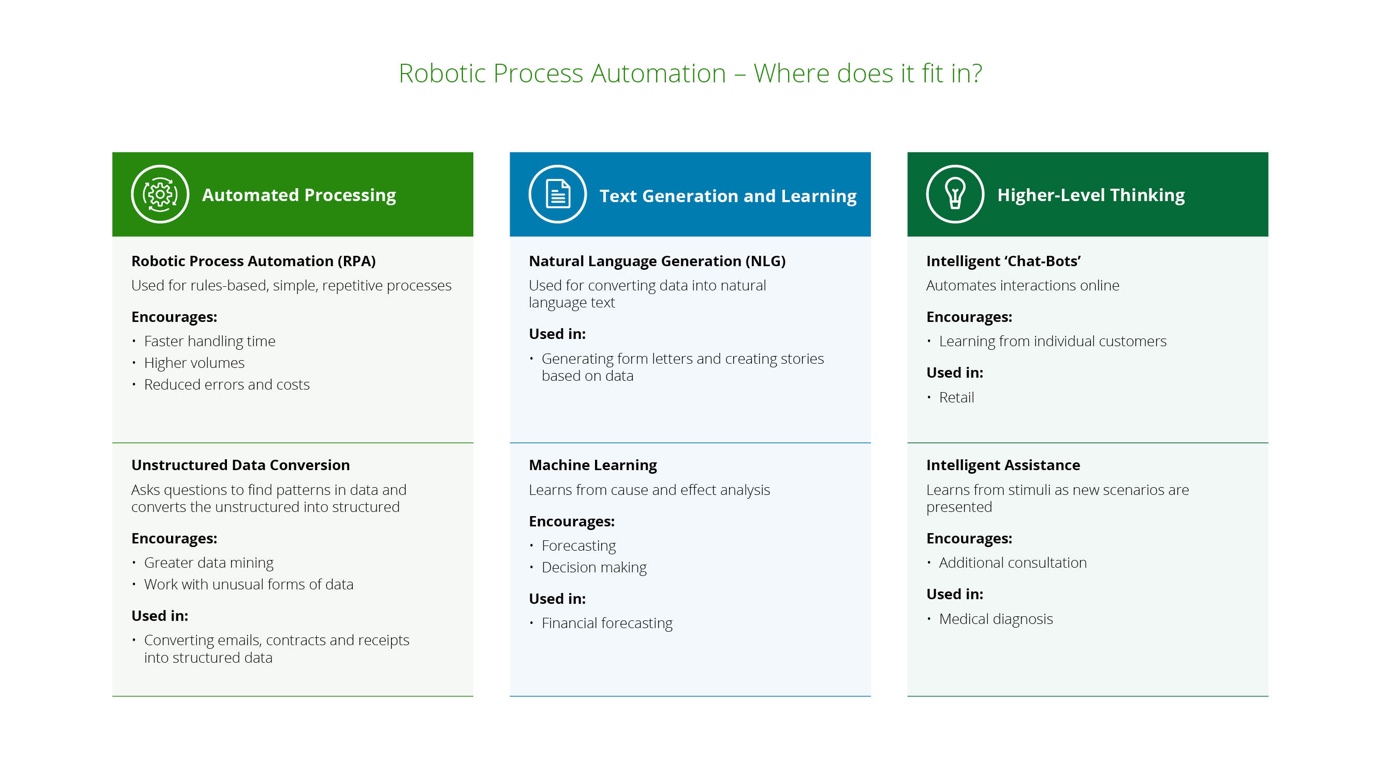The width and height of the screenshot is (1381, 775).
Task: Click the Machine Learning section title
Action: point(592,464)
